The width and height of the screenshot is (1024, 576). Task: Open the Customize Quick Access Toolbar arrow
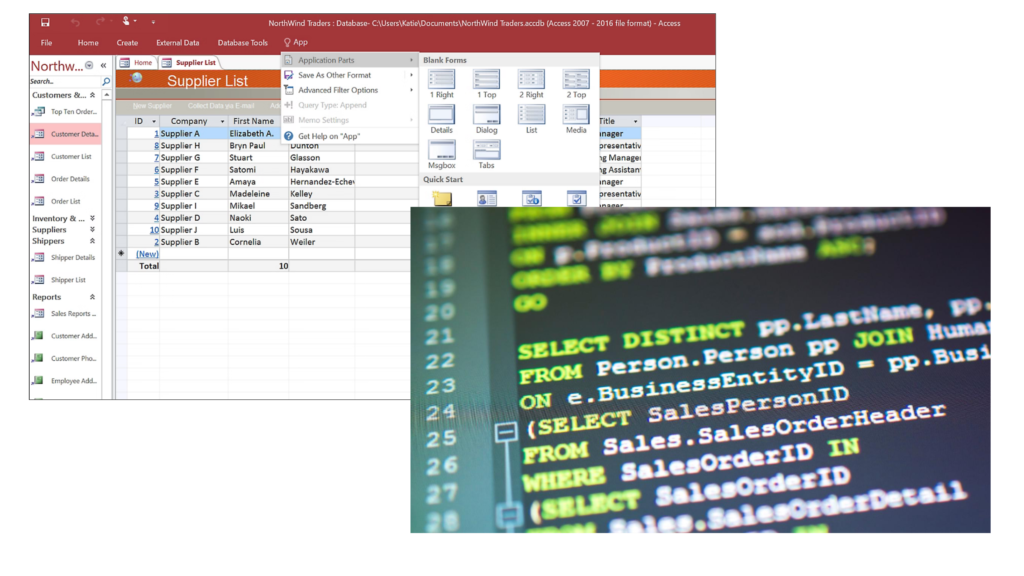(x=153, y=22)
